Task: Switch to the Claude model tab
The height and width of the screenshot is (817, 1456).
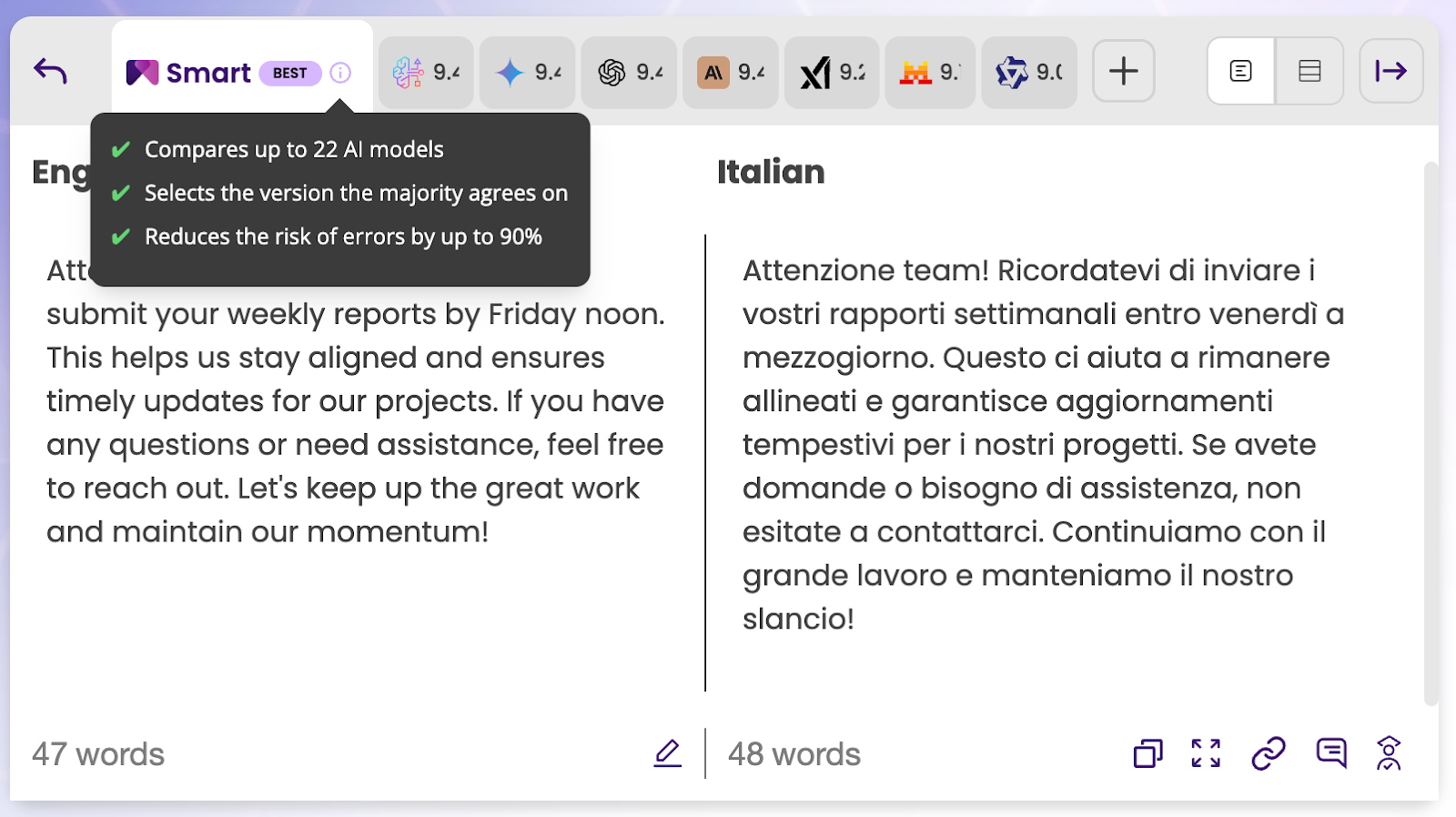Action: 731,73
